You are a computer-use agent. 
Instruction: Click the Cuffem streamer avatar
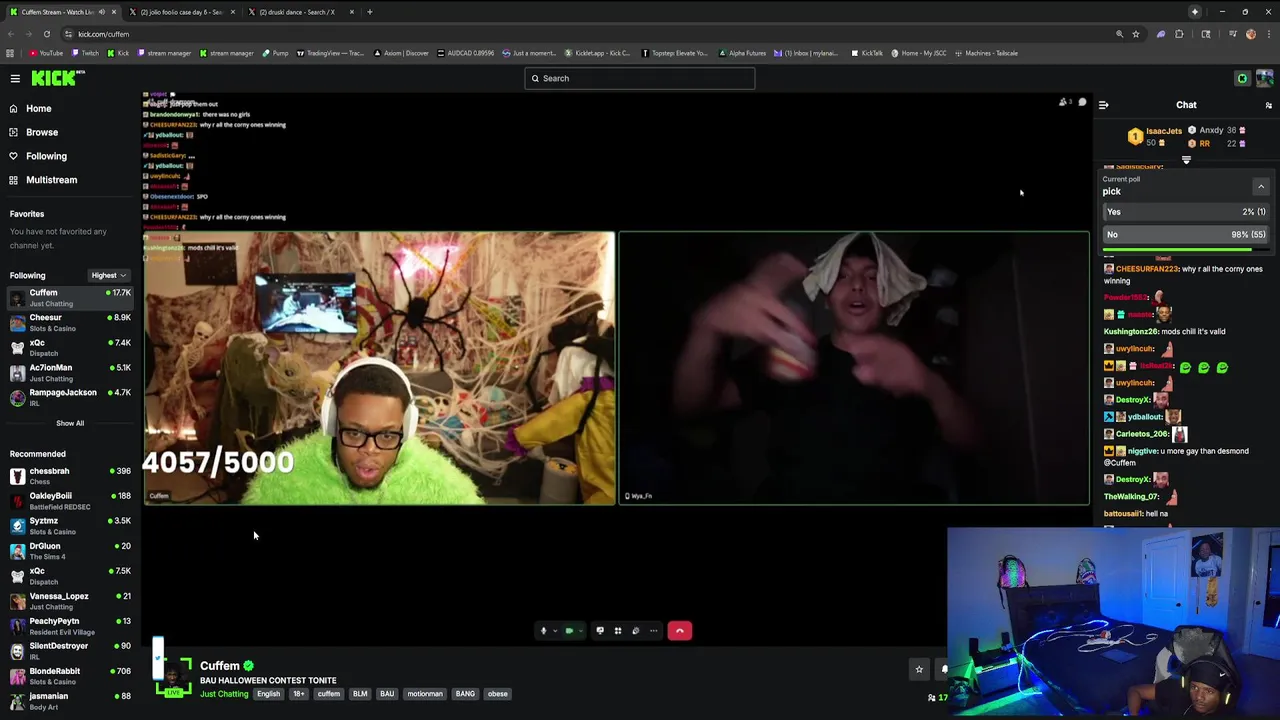(x=173, y=677)
